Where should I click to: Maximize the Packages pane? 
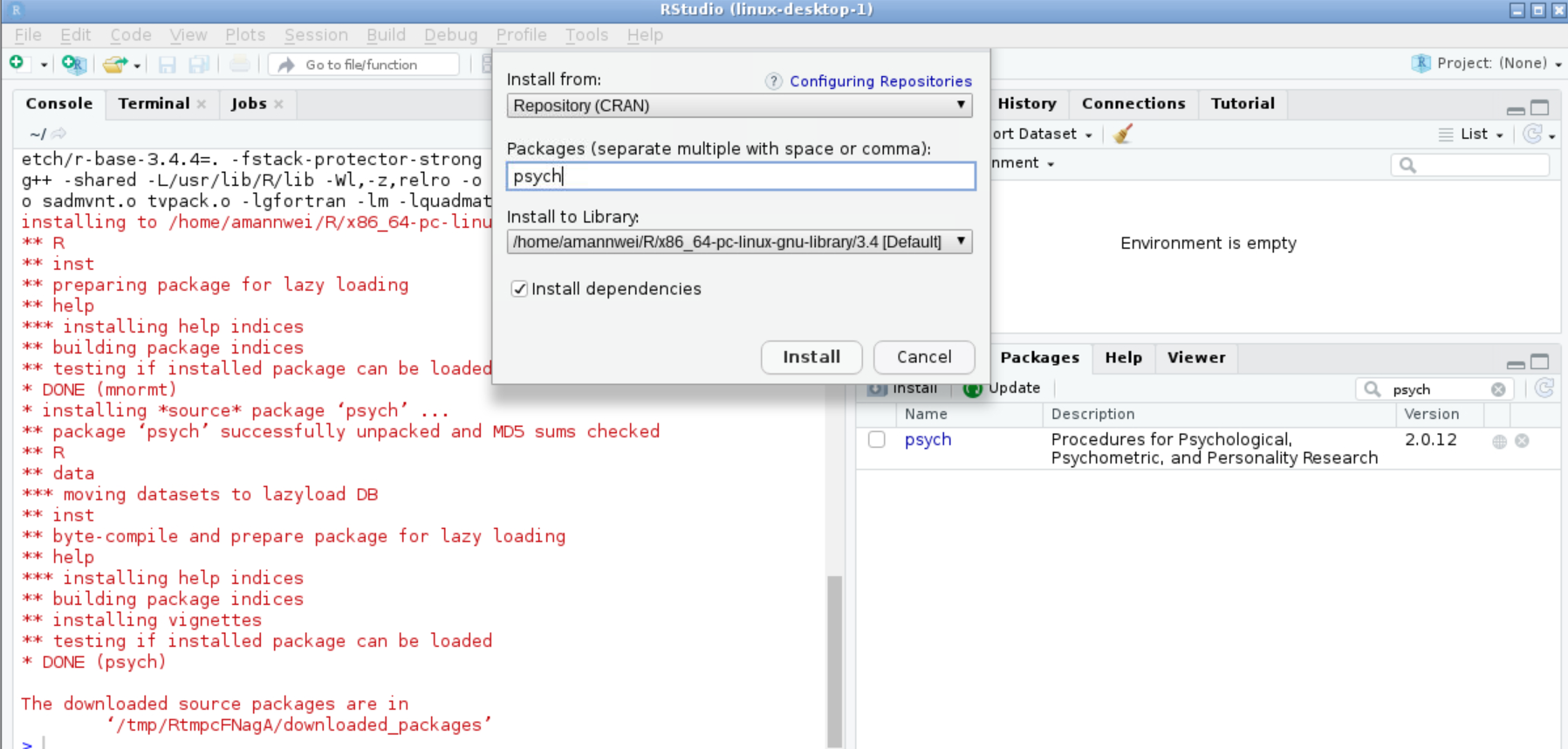(x=1540, y=361)
